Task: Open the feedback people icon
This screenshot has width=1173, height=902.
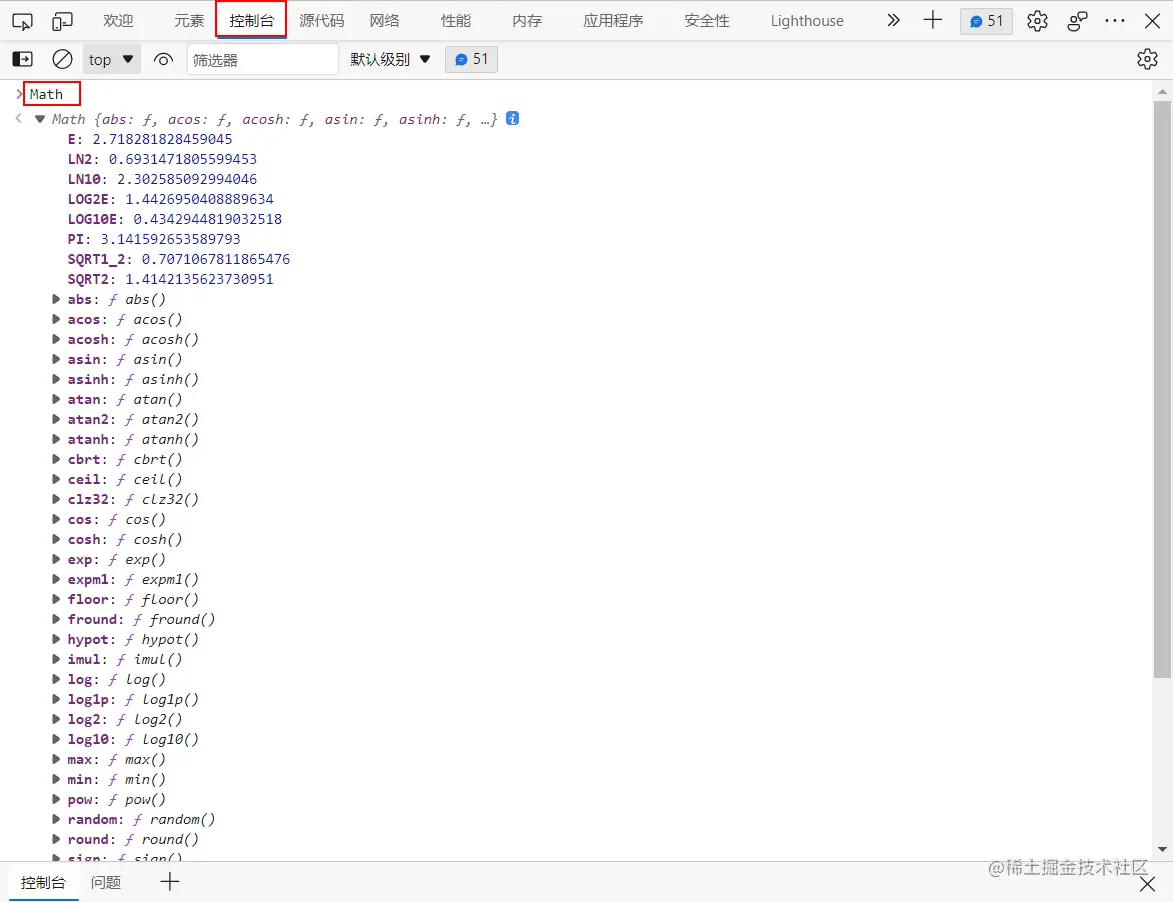Action: pyautogui.click(x=1076, y=21)
